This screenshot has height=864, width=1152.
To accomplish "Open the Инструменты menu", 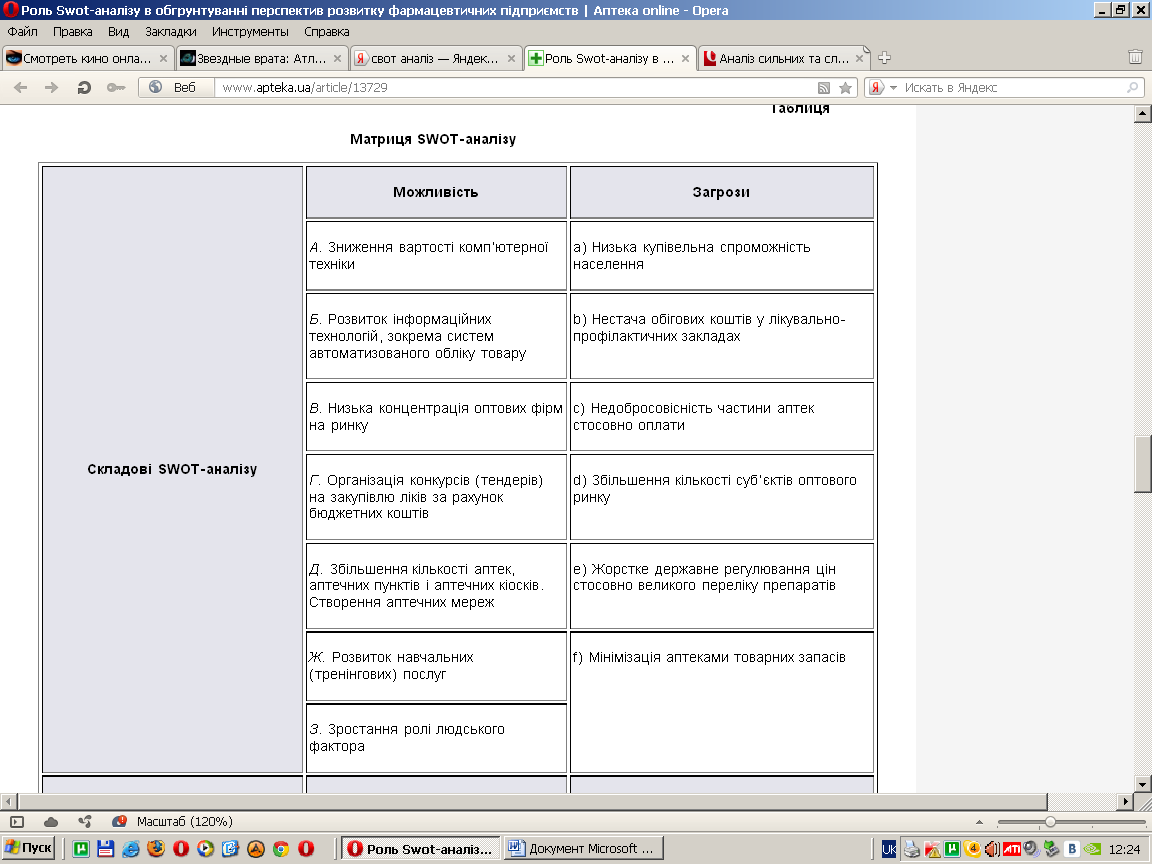I will click(x=250, y=32).
